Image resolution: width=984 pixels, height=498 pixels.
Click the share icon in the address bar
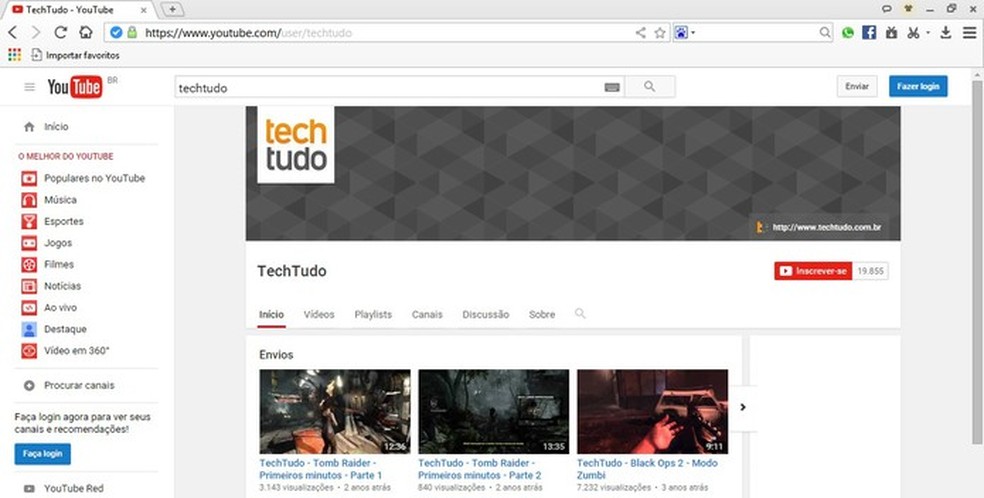640,33
